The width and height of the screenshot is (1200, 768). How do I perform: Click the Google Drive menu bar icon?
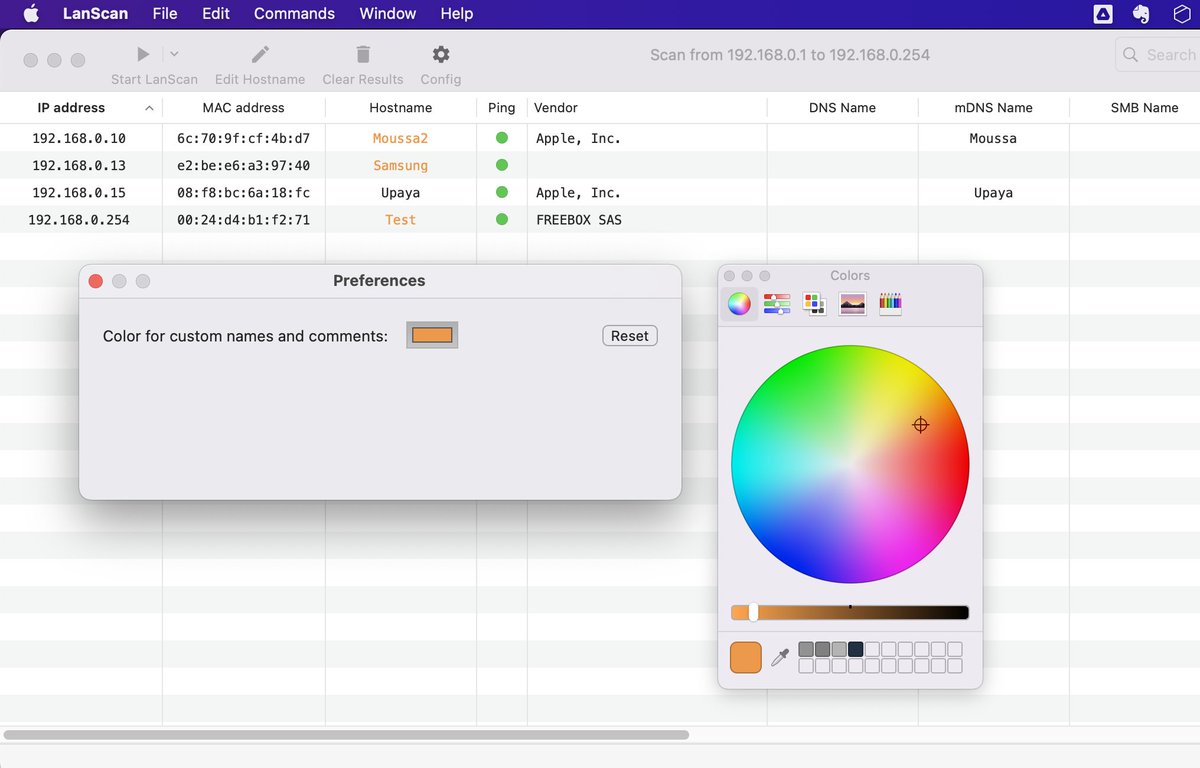pos(1103,13)
